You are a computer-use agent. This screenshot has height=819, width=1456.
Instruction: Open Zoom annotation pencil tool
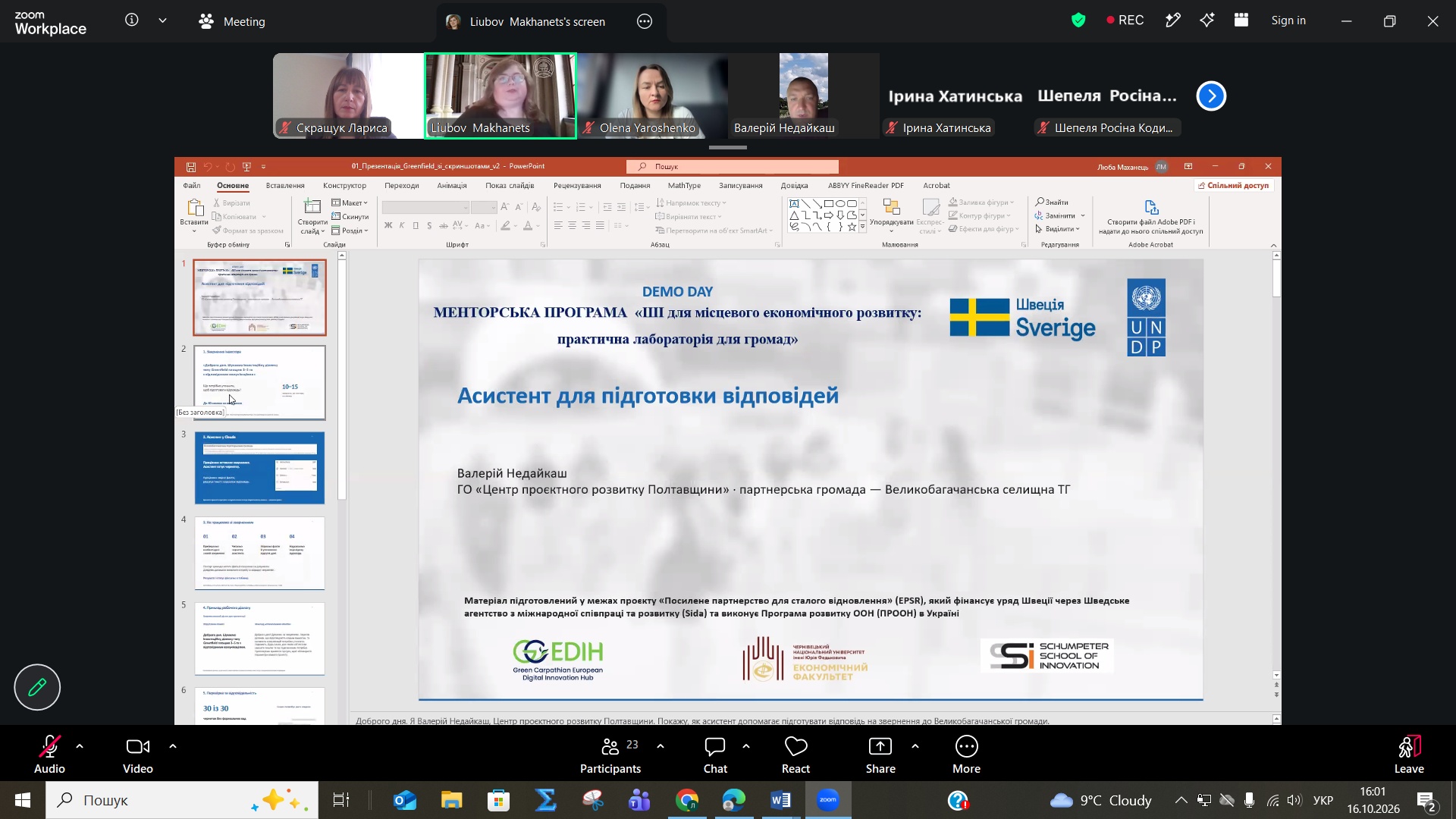pyautogui.click(x=1173, y=21)
